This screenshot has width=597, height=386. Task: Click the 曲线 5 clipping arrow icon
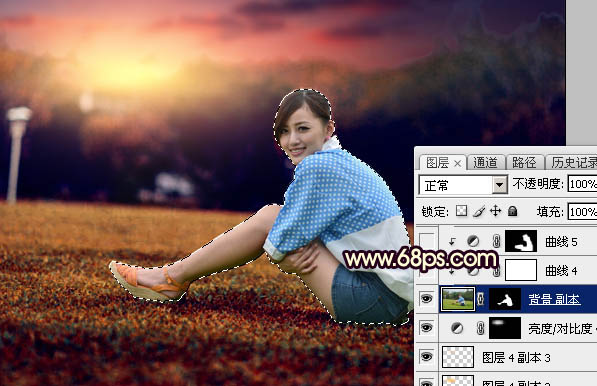(452, 241)
